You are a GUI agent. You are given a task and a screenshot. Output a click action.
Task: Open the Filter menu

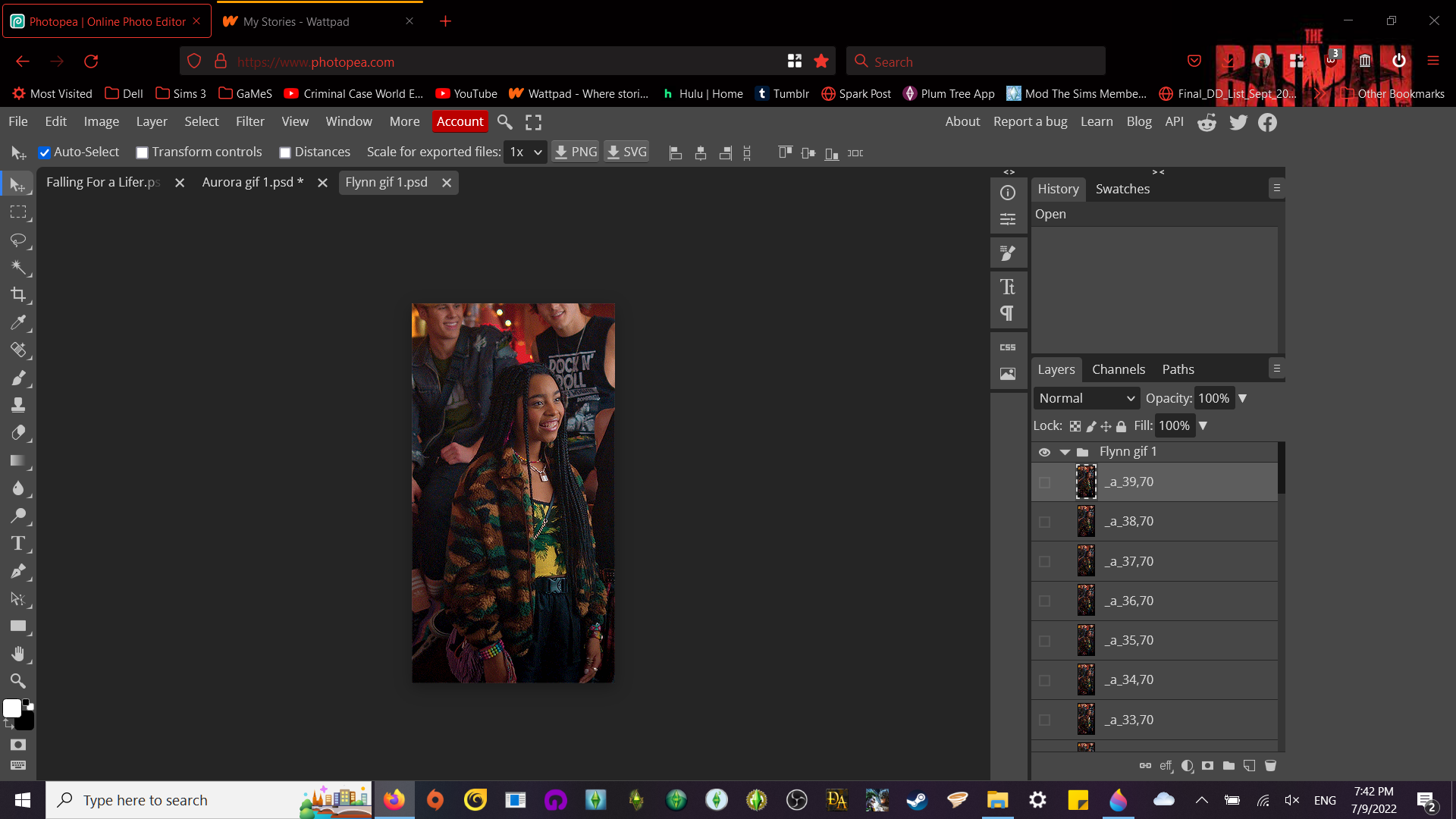tap(249, 121)
